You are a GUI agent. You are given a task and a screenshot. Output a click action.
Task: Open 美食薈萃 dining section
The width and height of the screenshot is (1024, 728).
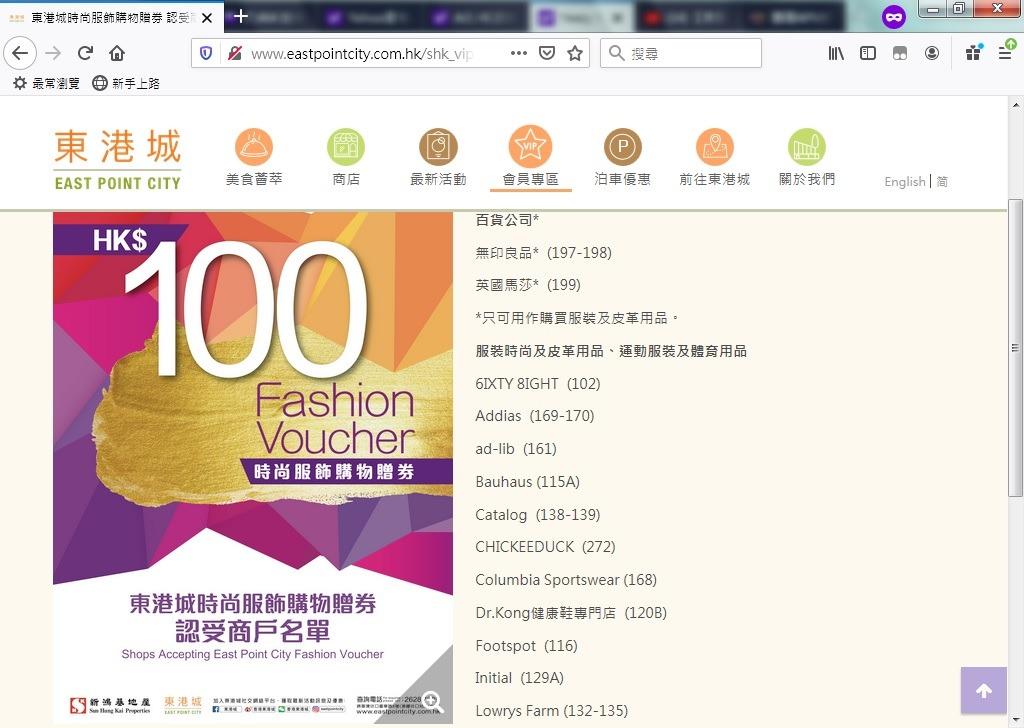[254, 157]
